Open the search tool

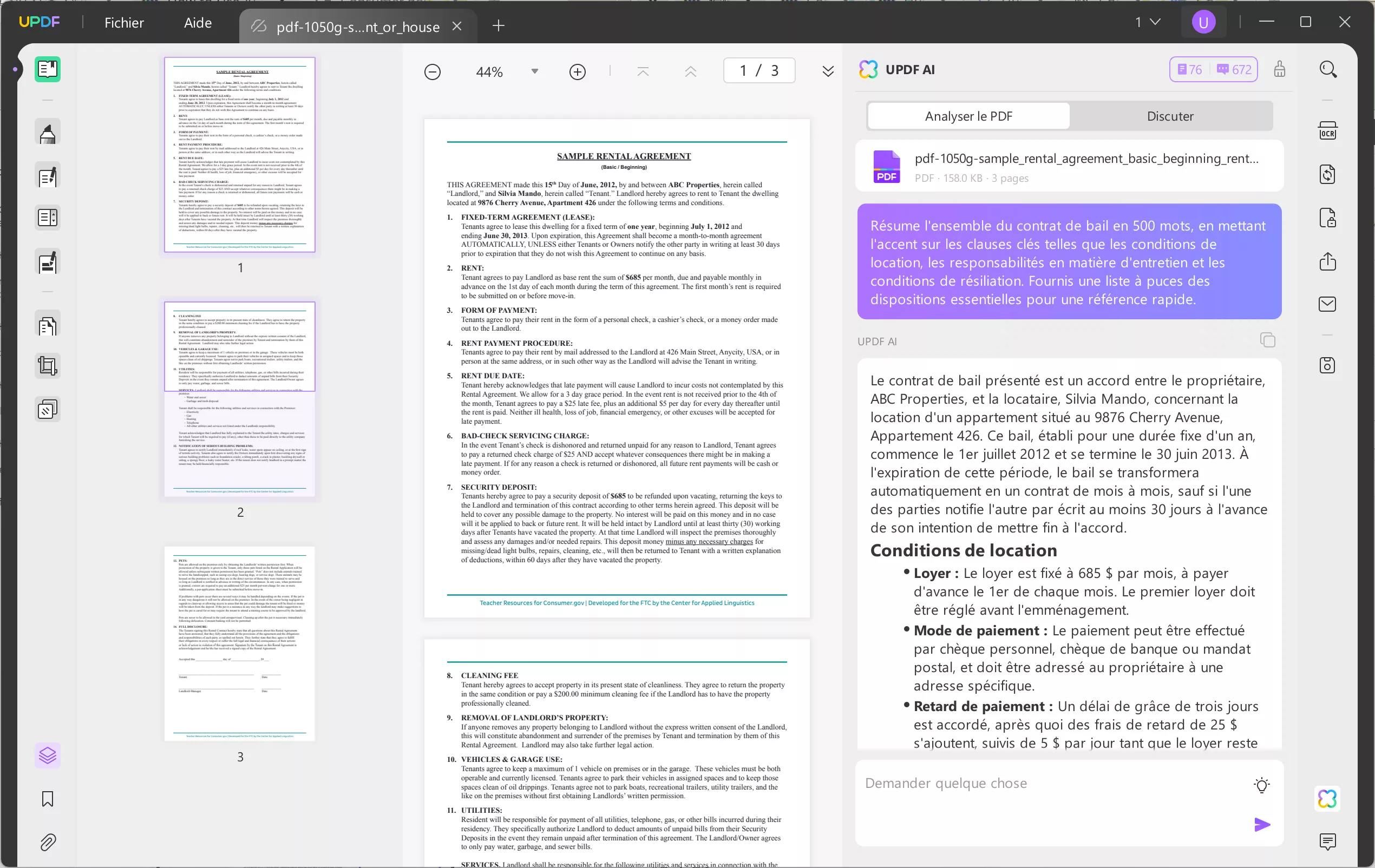click(1328, 69)
